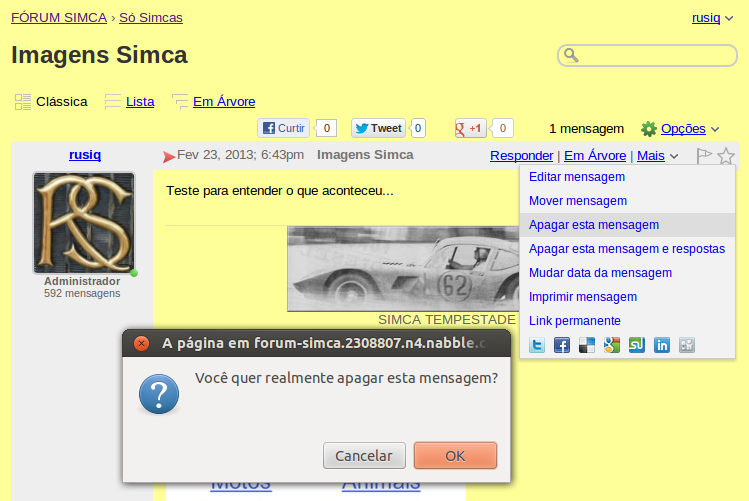
Task: Toggle the star icon on the message
Action: tap(726, 156)
